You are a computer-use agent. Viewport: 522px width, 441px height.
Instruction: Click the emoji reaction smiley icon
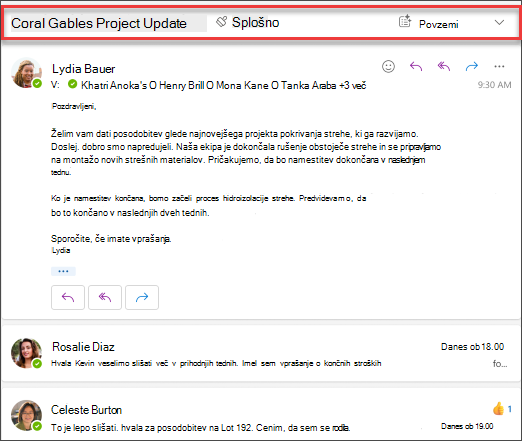(388, 66)
